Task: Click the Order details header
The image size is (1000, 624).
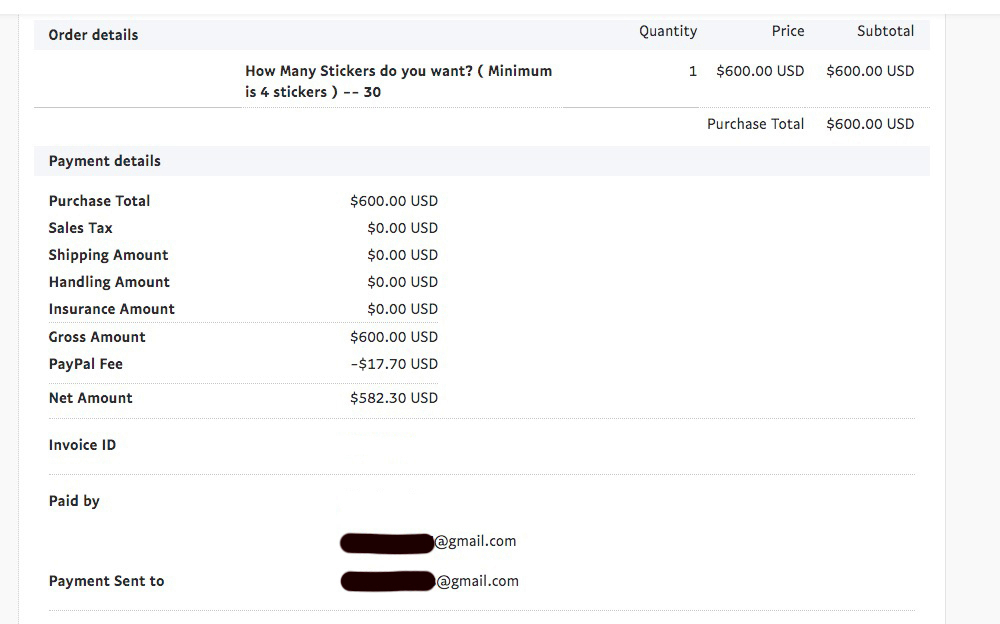Action: coord(93,35)
